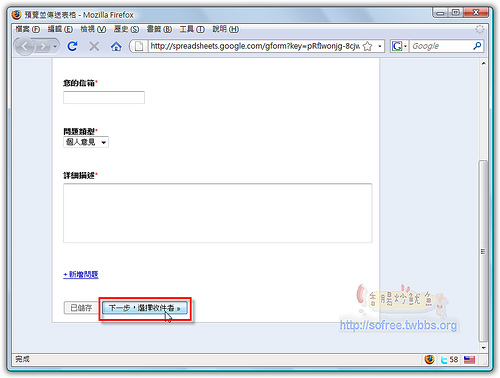Close the Firefox window
This screenshot has height=378, width=500.
click(x=476, y=13)
